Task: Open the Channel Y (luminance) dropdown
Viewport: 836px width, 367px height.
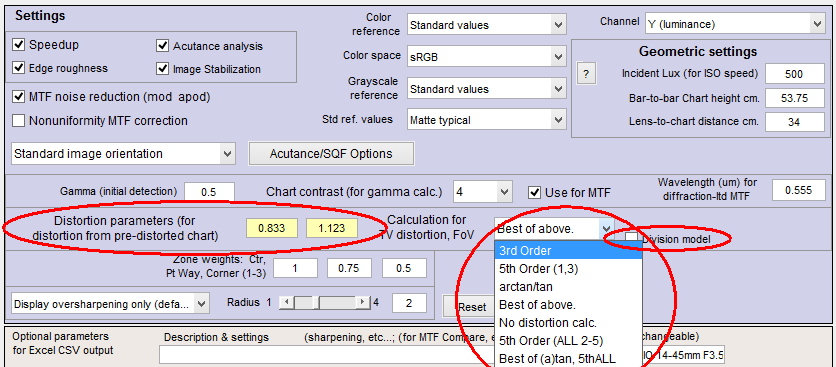Action: click(x=734, y=24)
